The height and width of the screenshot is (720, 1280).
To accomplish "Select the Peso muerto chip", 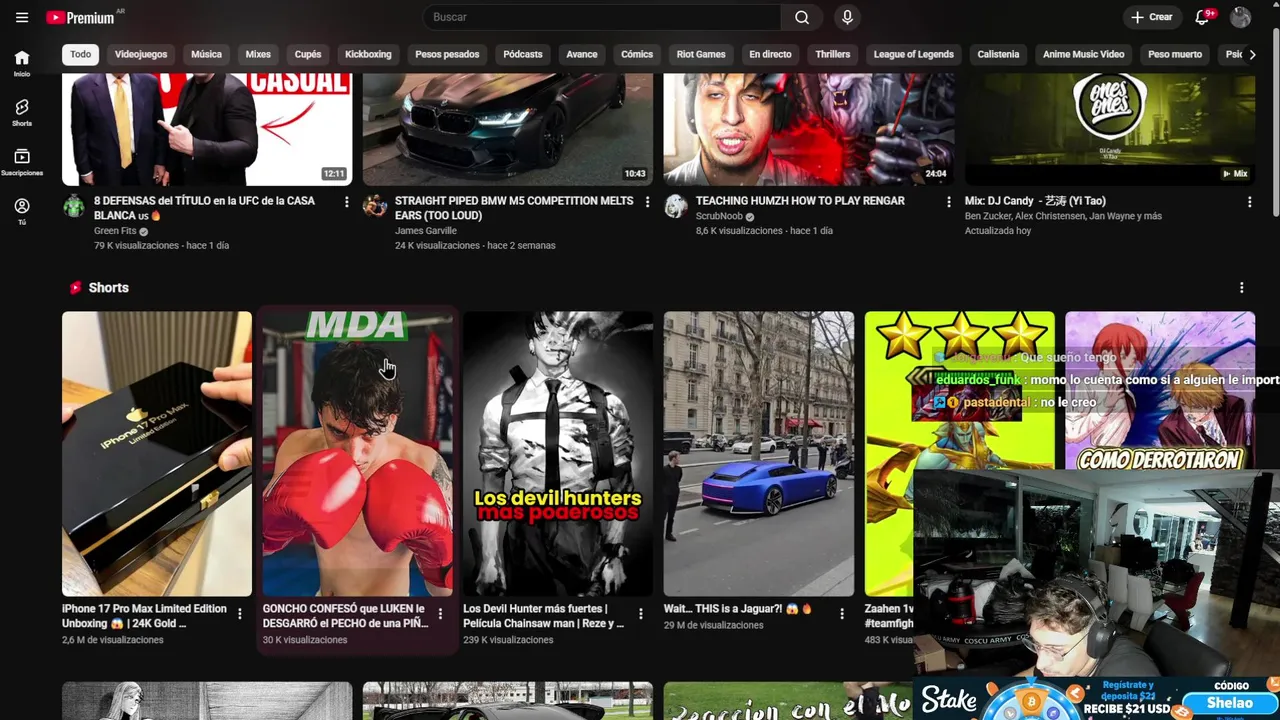I will [1175, 54].
